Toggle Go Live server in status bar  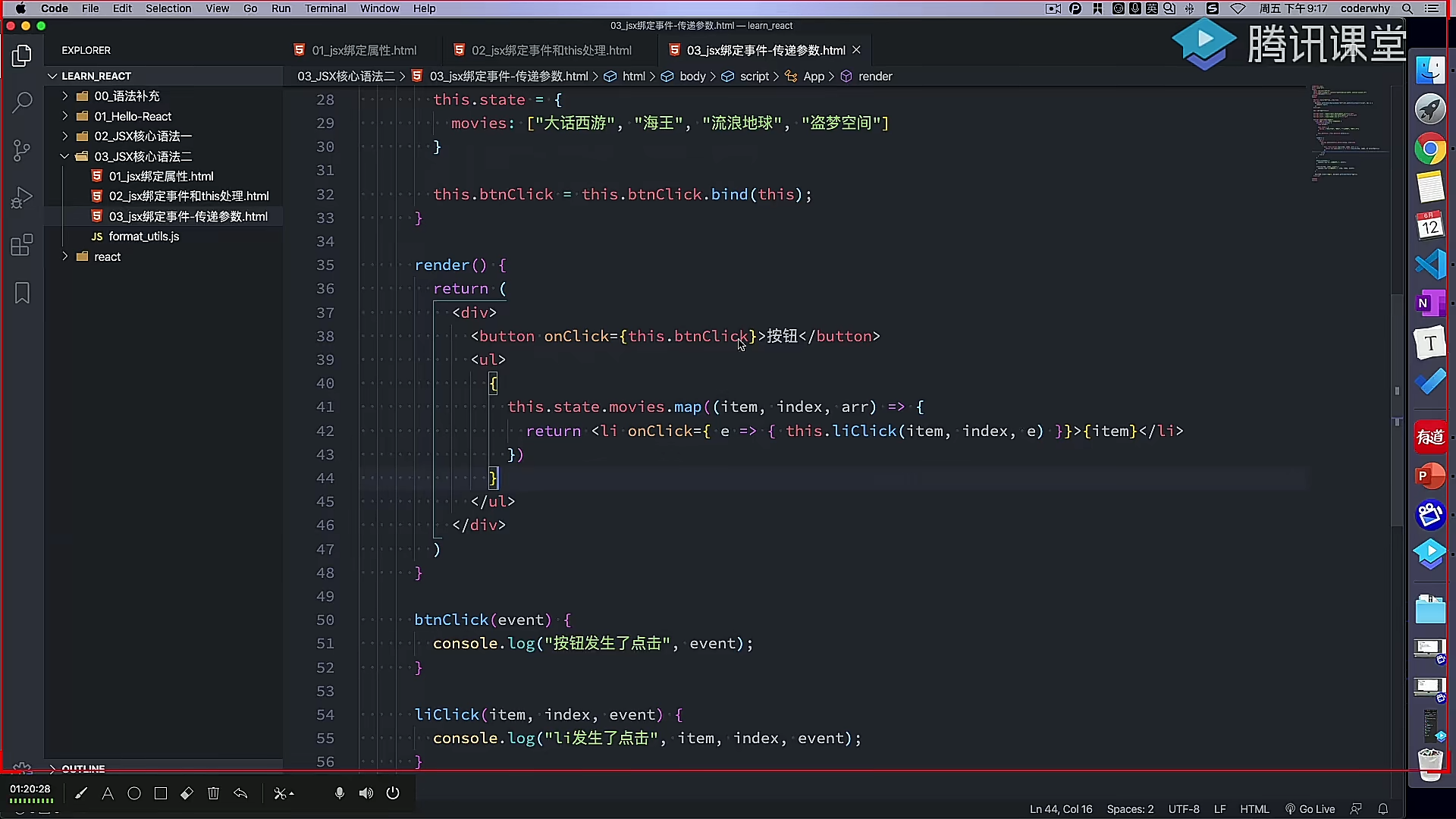[x=1310, y=809]
